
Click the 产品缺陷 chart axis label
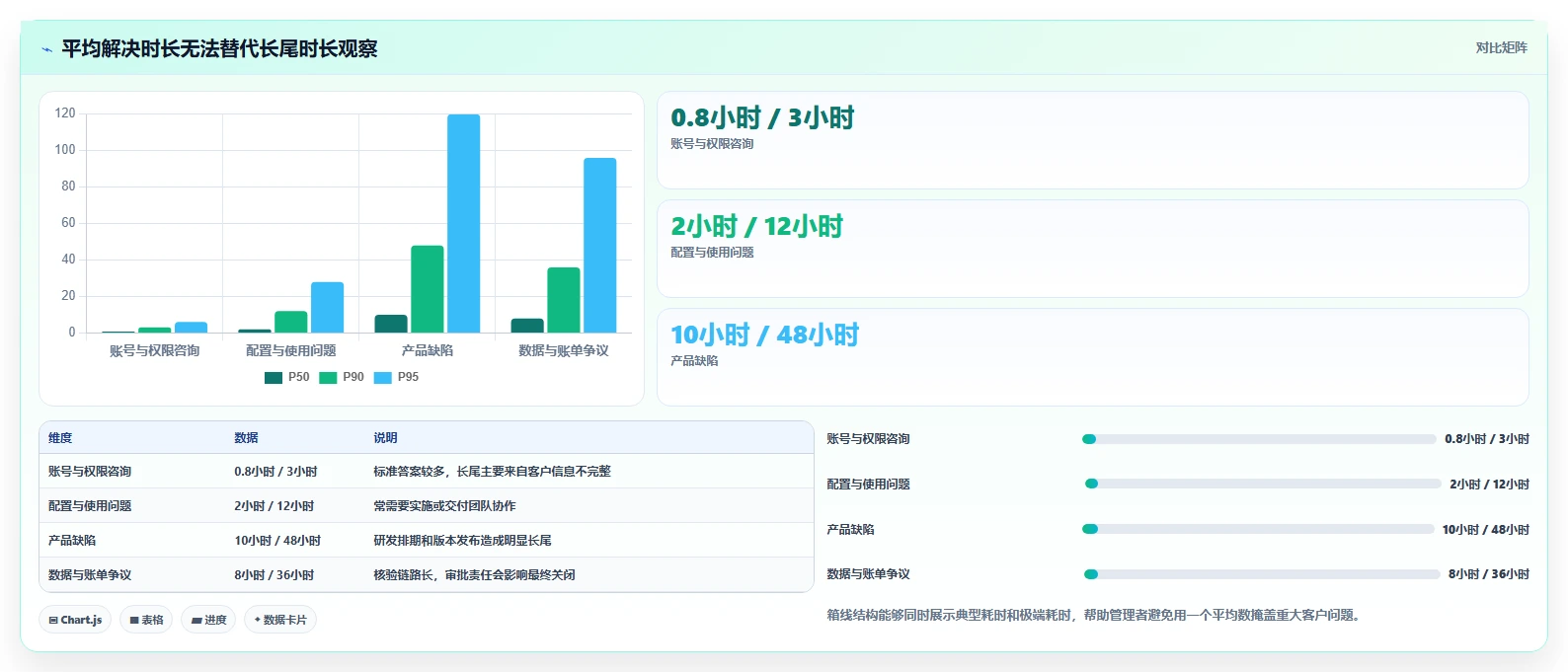point(428,350)
